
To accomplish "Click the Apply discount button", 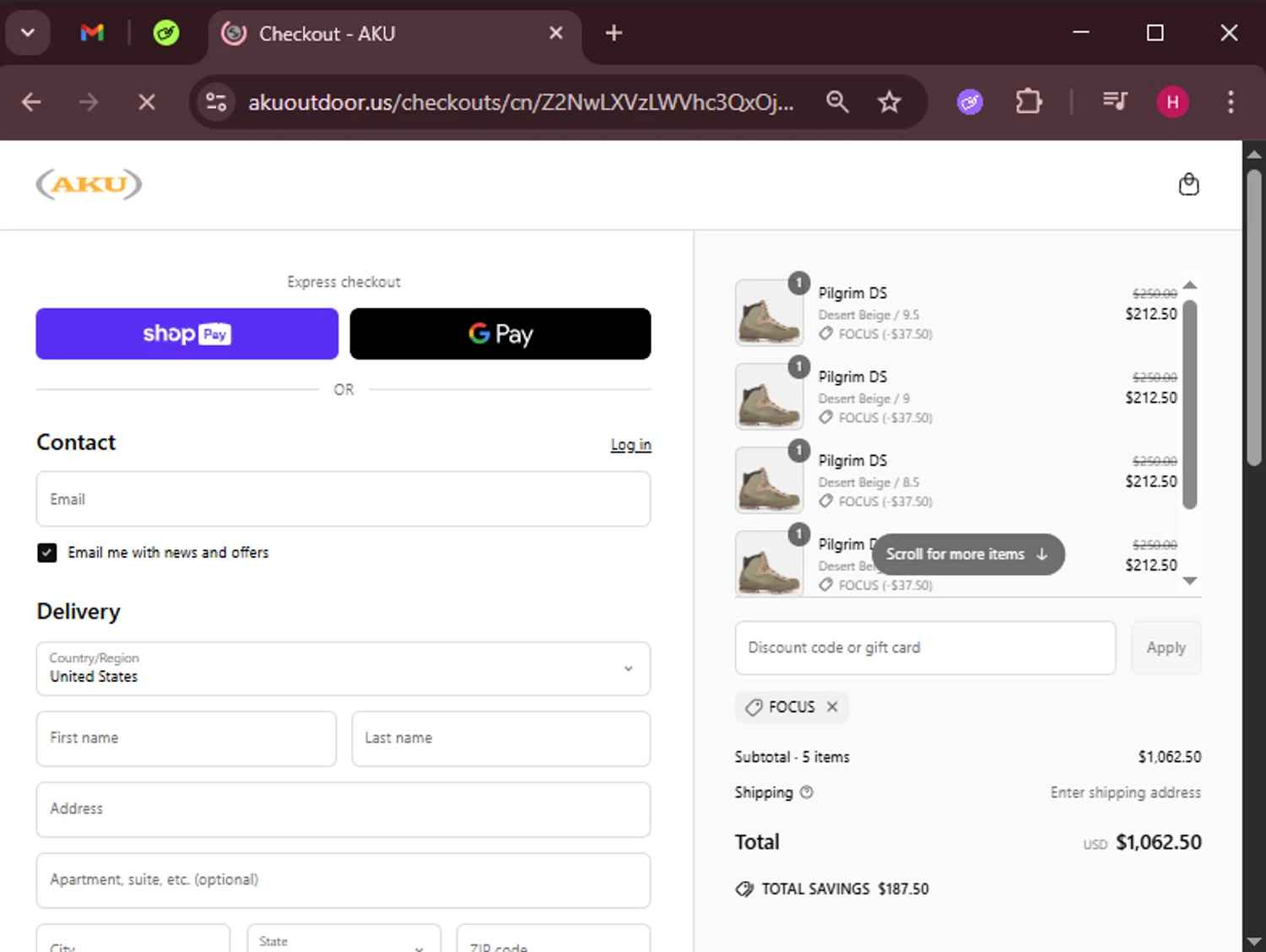I will tap(1166, 648).
